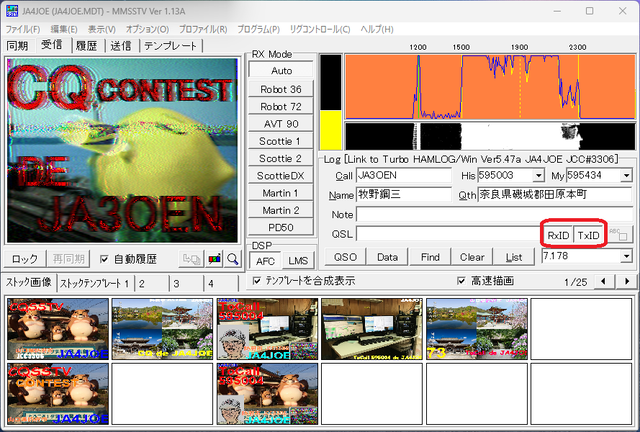Switch to 同期 tab
This screenshot has height=432, width=640.
[18, 46]
